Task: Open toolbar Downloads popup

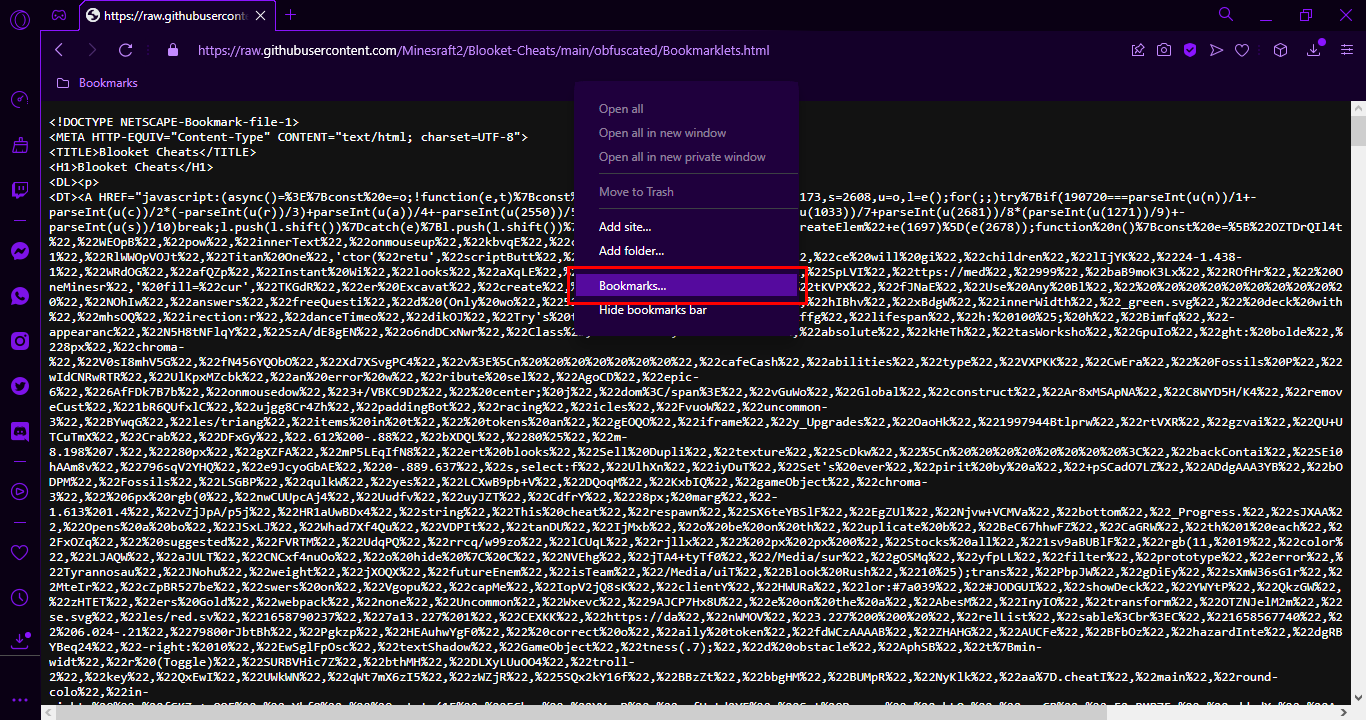Action: point(1315,50)
